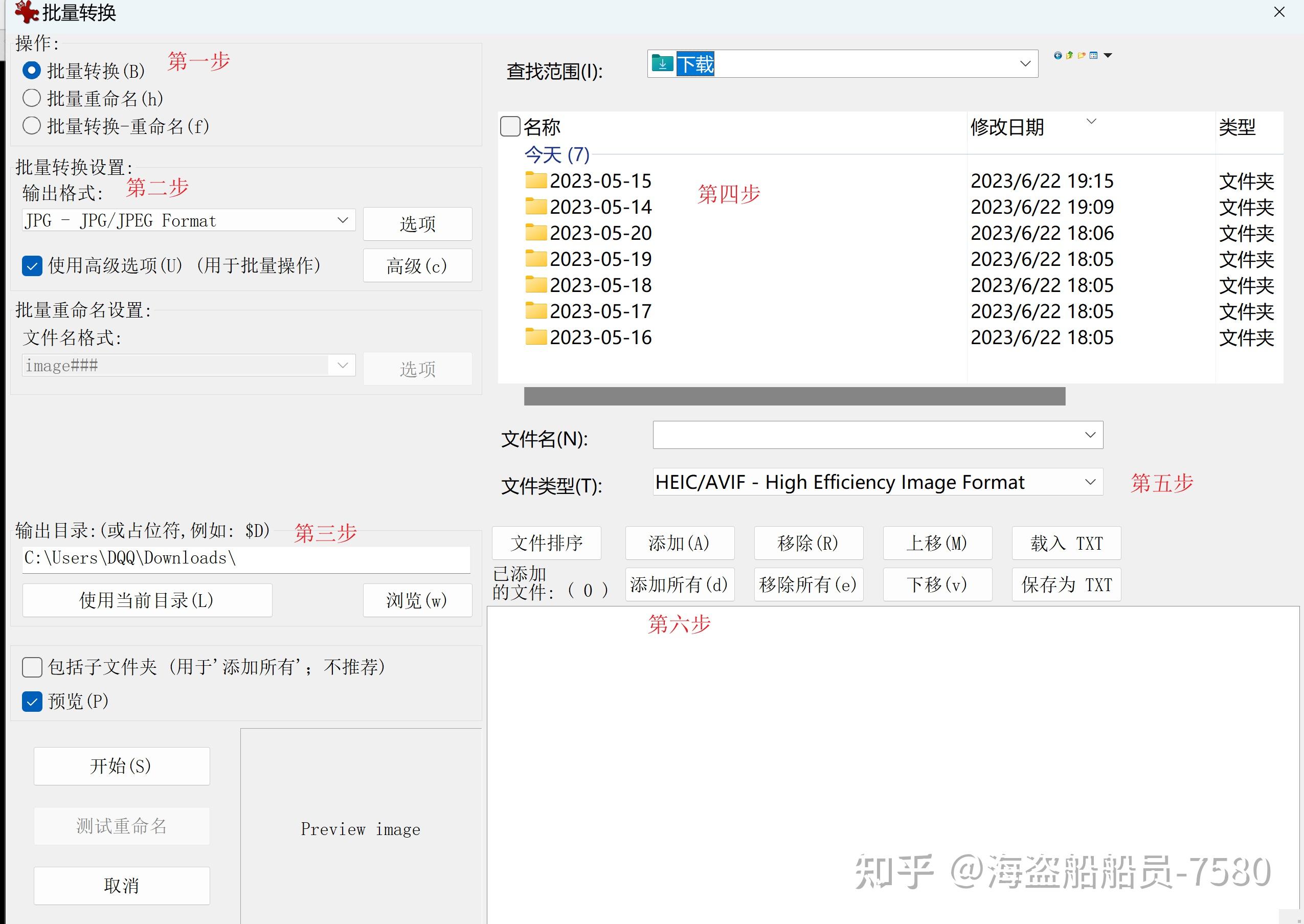Click horizontal scrollbar under file list

pos(795,396)
